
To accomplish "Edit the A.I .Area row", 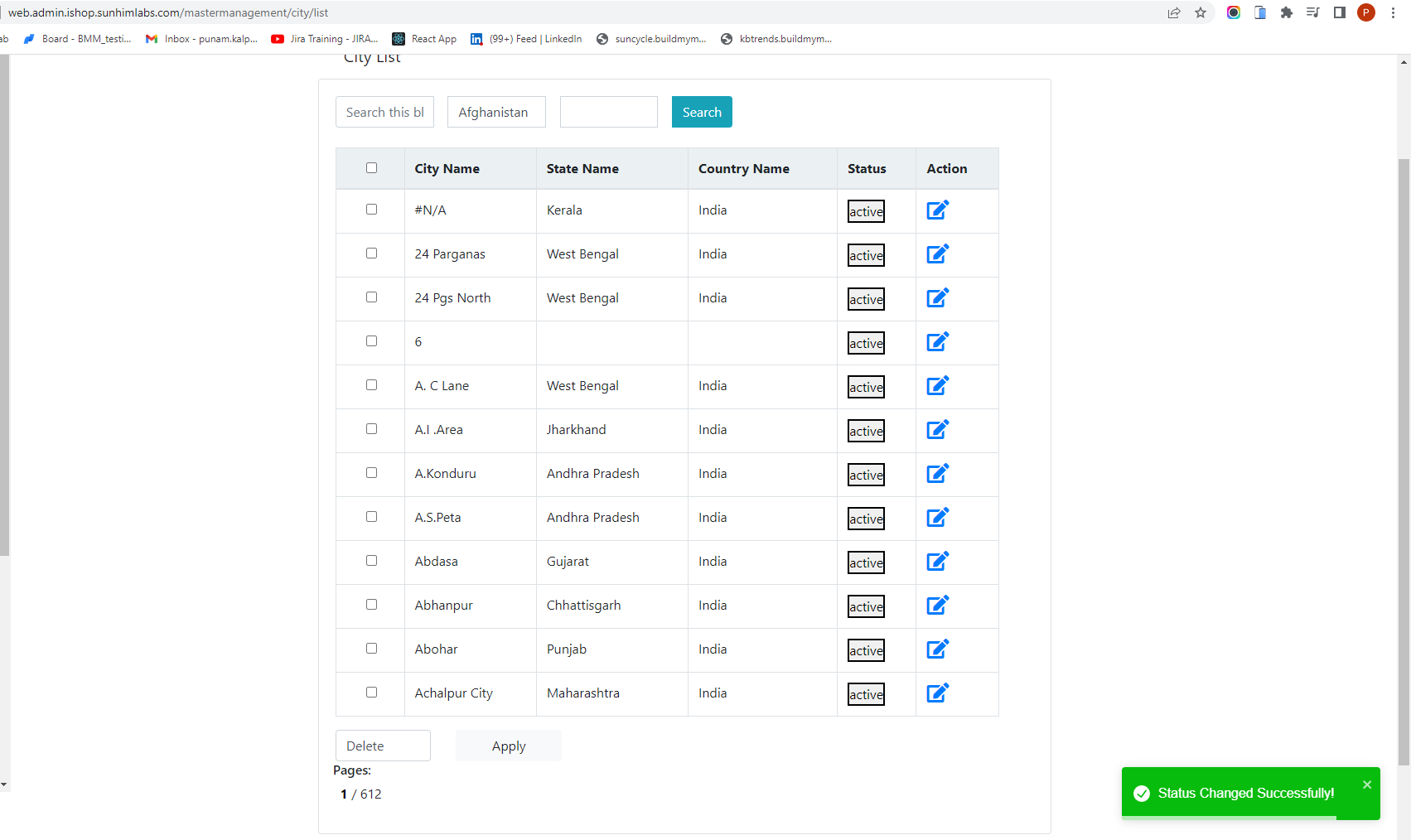I will point(937,430).
